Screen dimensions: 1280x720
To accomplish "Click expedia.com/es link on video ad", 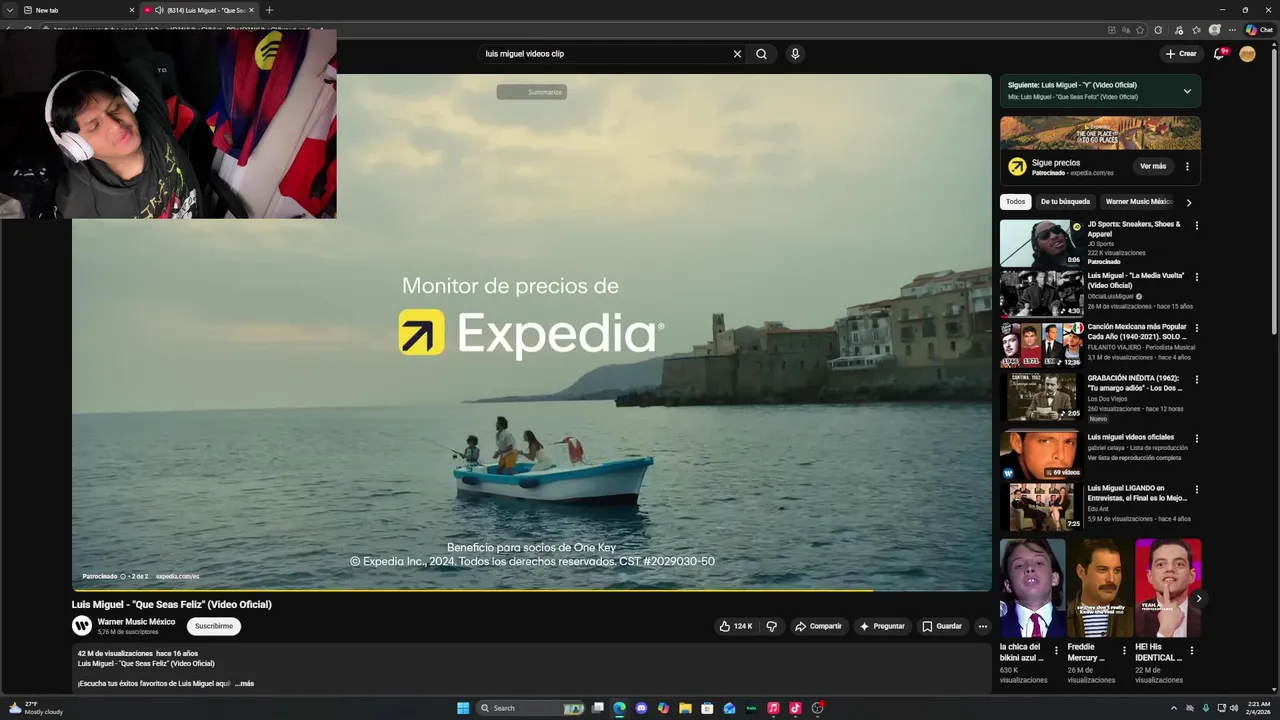I will (177, 576).
